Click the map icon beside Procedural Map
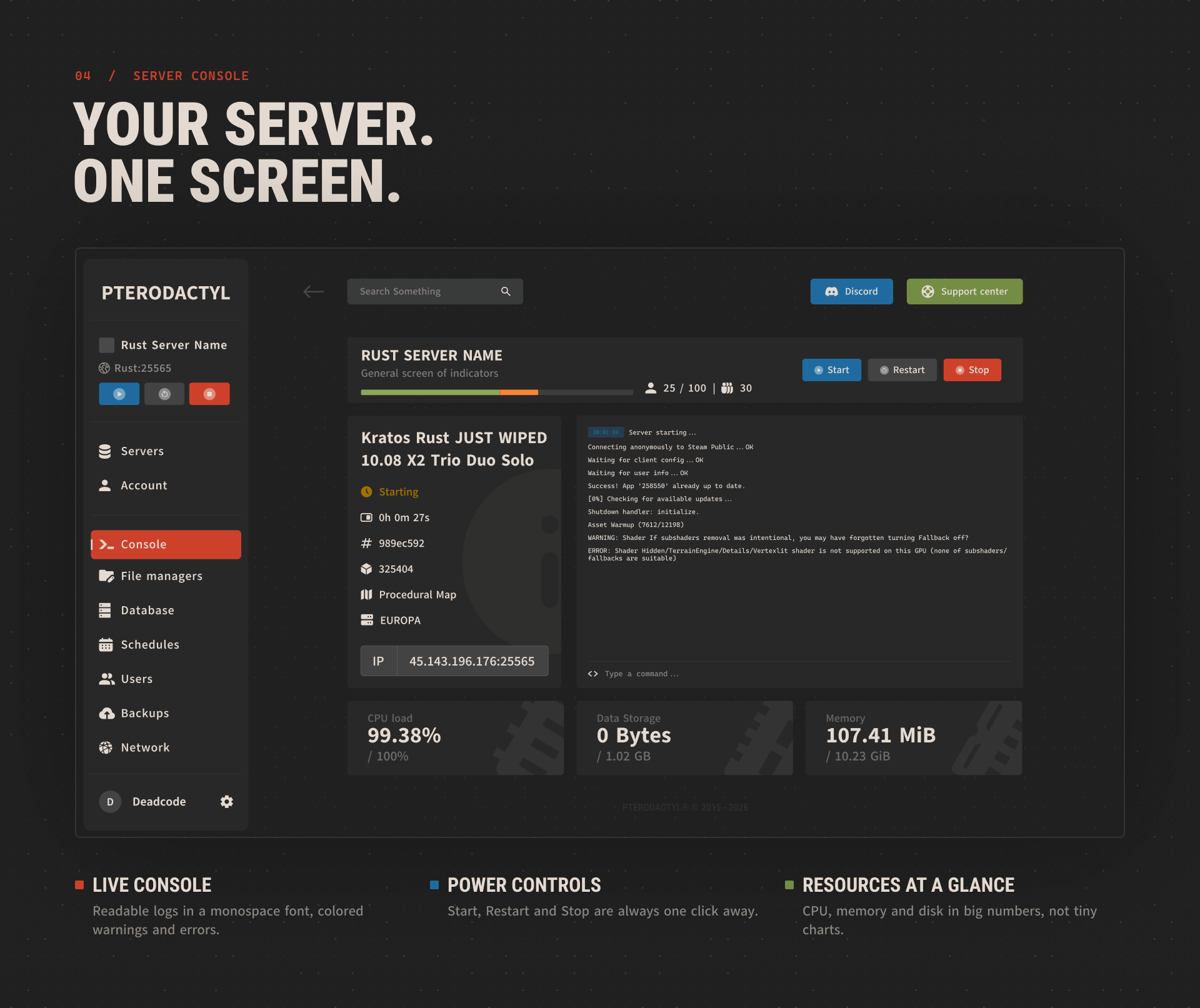Image resolution: width=1200 pixels, height=1008 pixels. tap(366, 594)
